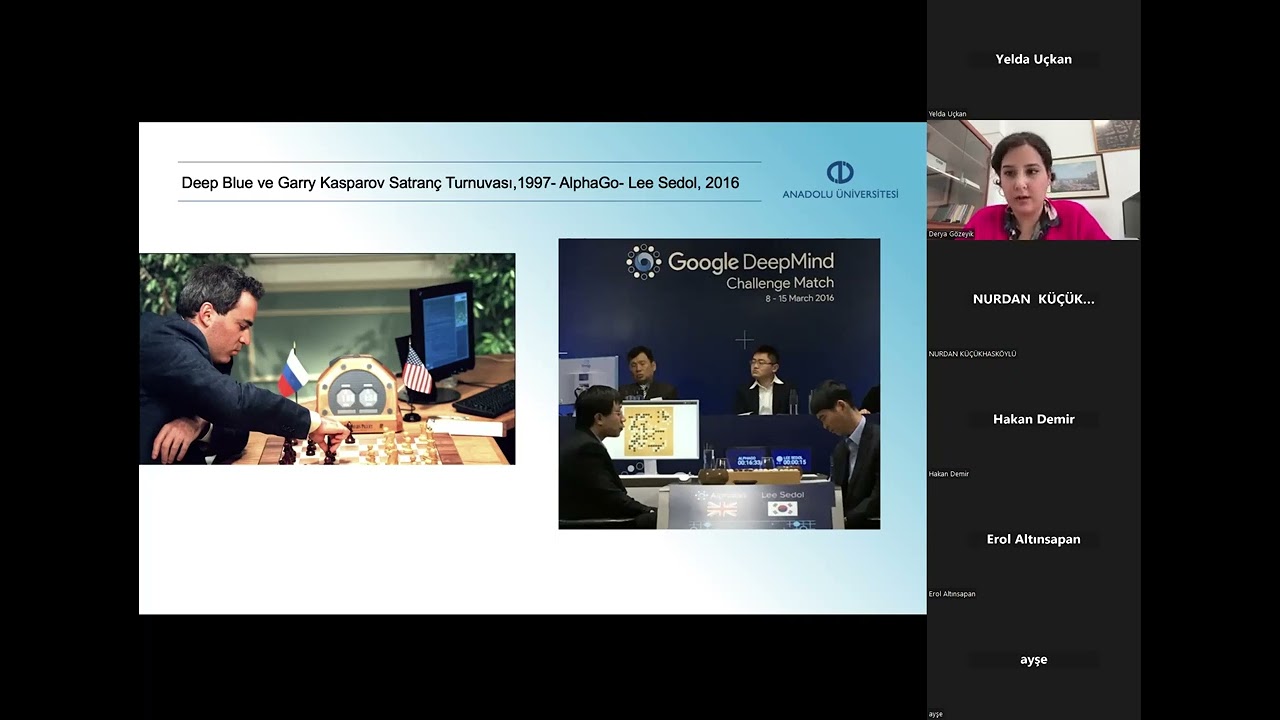Select Yelda Uçkan participant tile
This screenshot has height=720, width=1280.
1033,59
